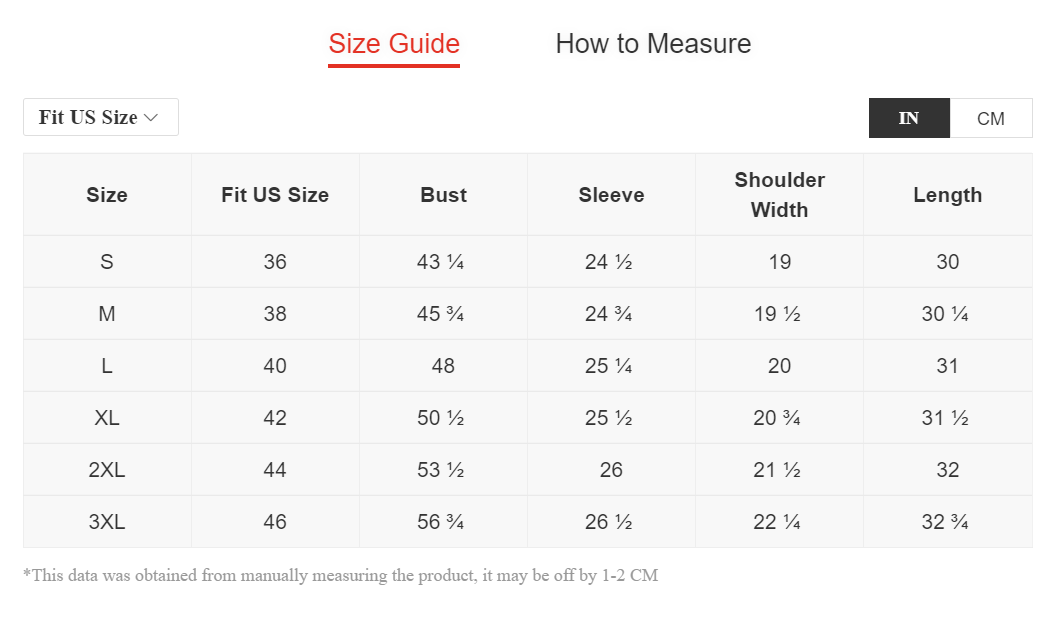
Task: Select the M size row label
Action: [x=107, y=314]
